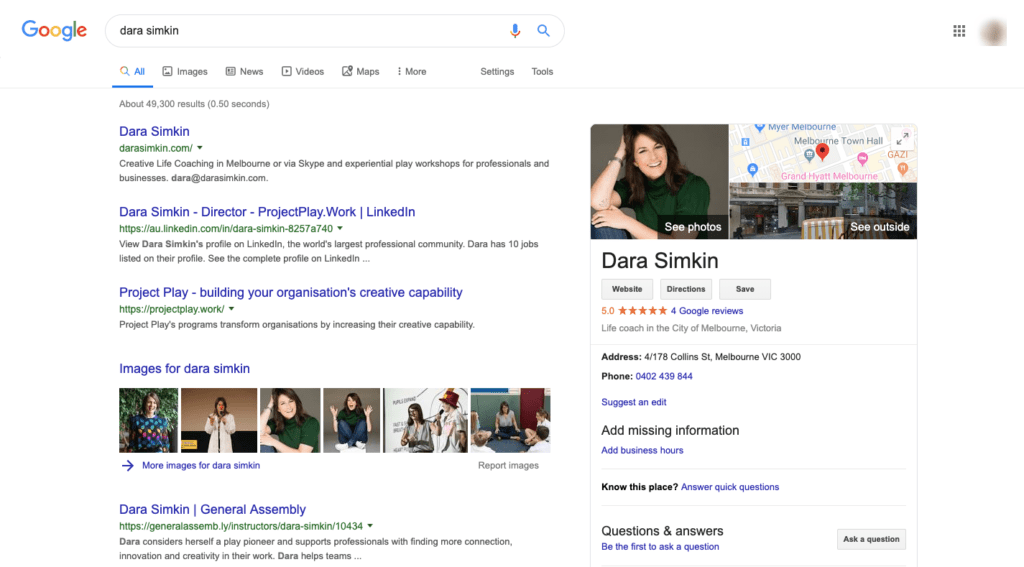Open the Dara Simkin result title
The image size is (1024, 567).
tap(154, 131)
